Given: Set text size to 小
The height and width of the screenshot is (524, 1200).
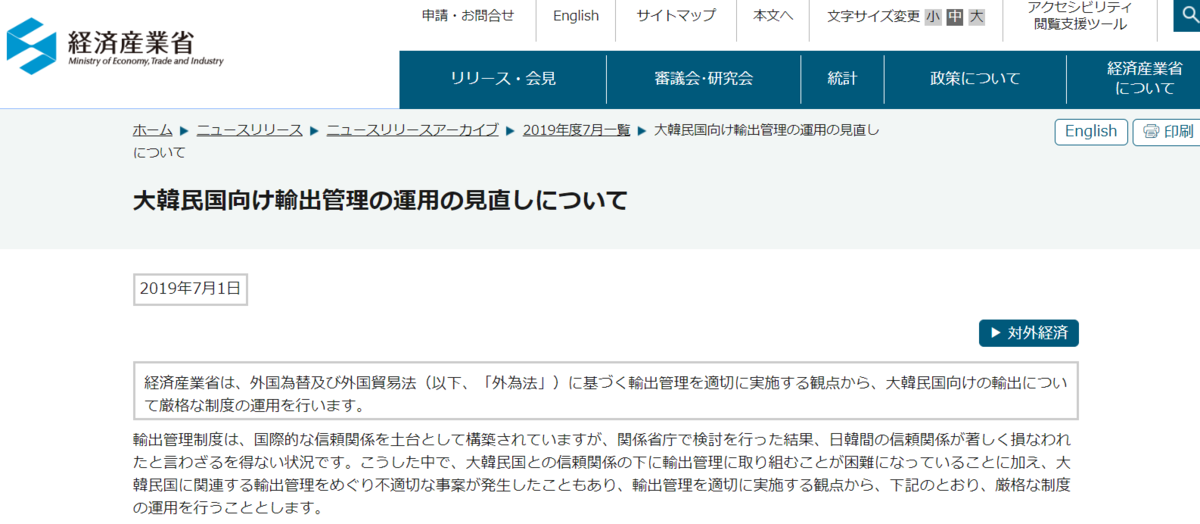Looking at the screenshot, I should (x=933, y=16).
